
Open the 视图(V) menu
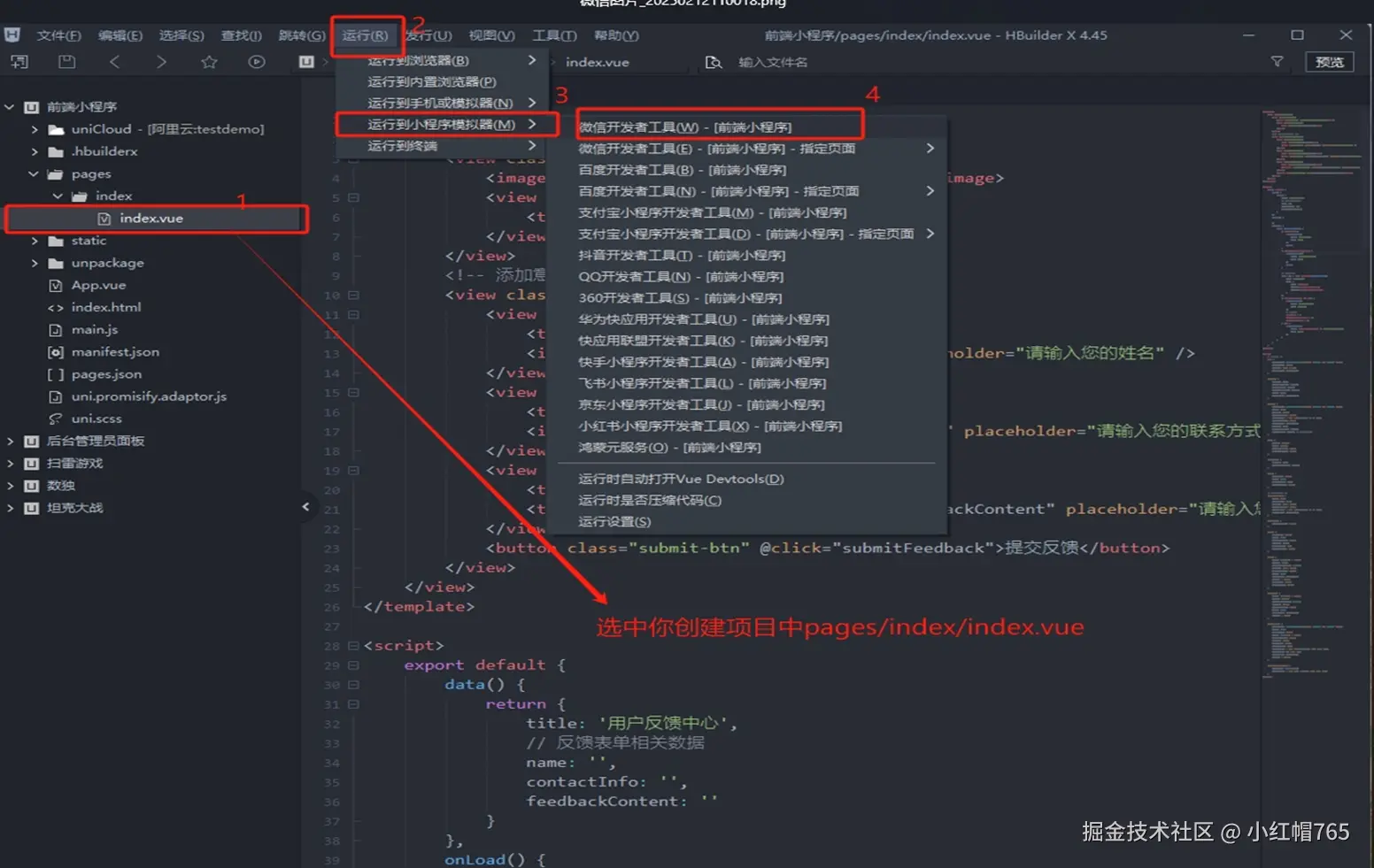[x=491, y=35]
